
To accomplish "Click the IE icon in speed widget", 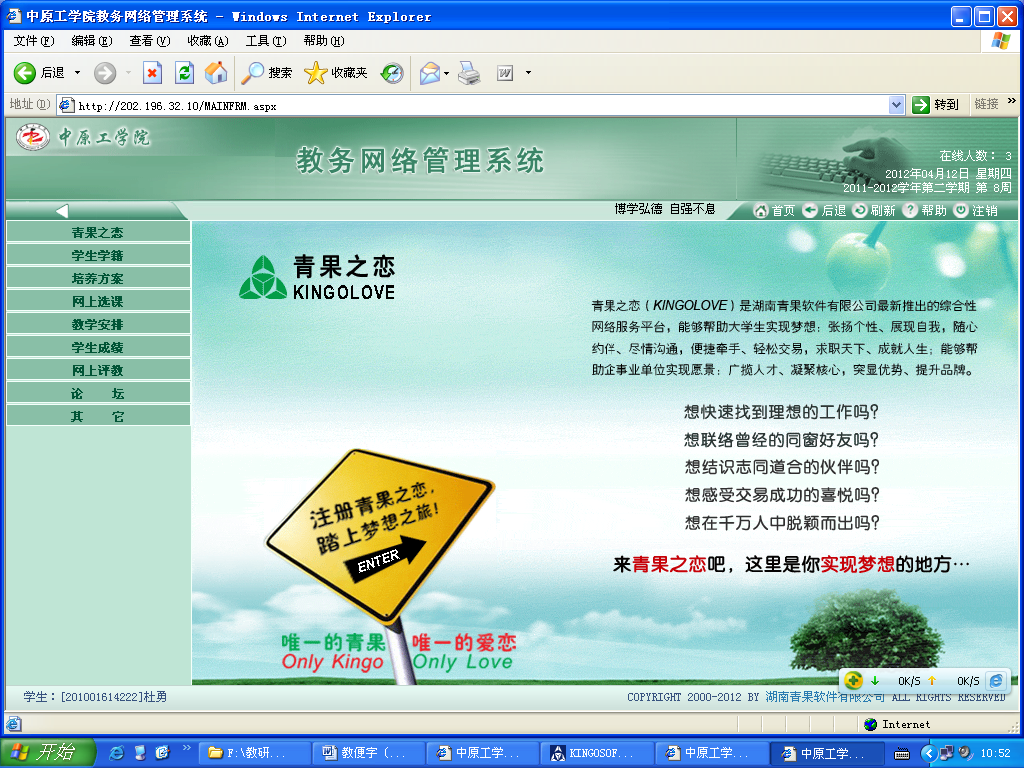I will [x=996, y=680].
